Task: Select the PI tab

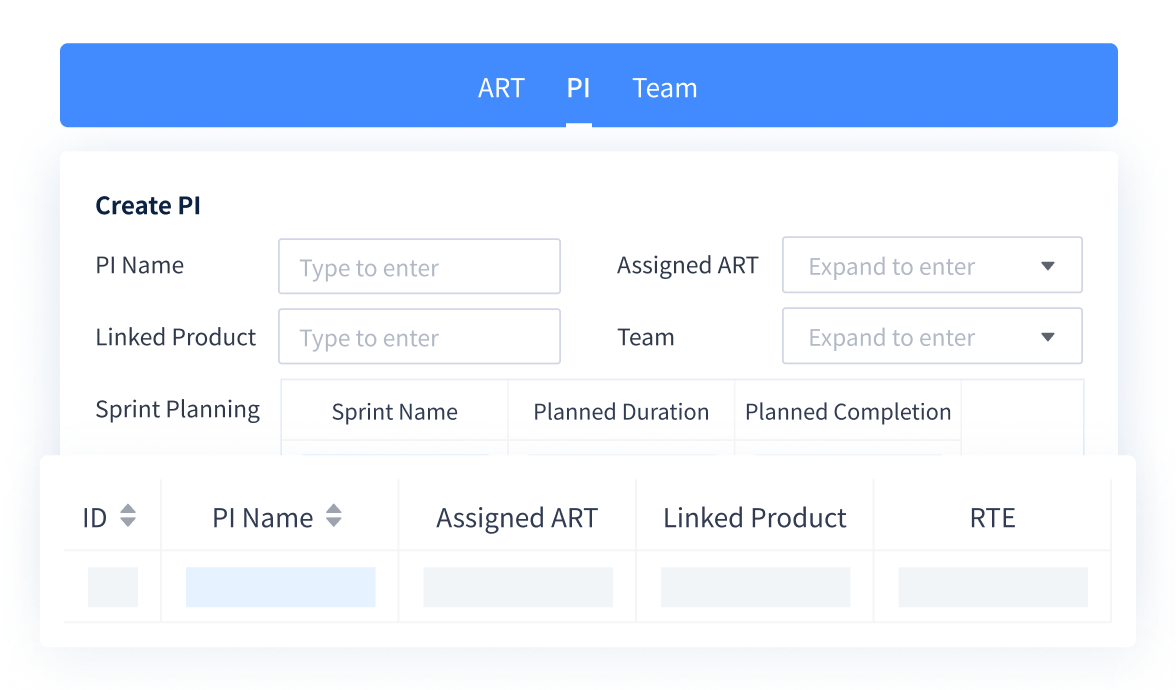Action: [x=578, y=88]
